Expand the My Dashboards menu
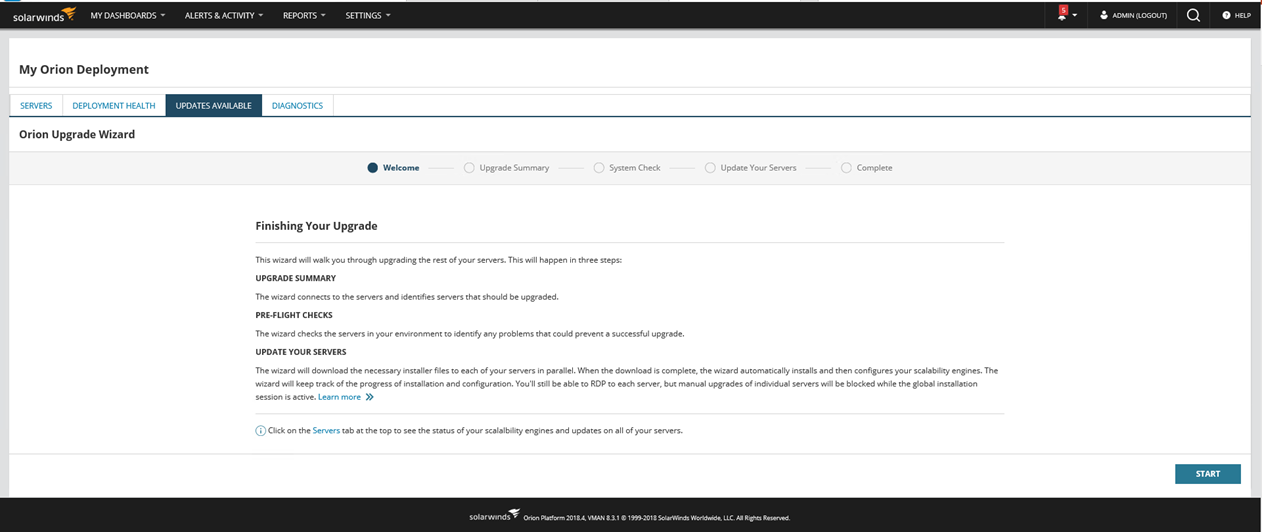 click(x=128, y=15)
